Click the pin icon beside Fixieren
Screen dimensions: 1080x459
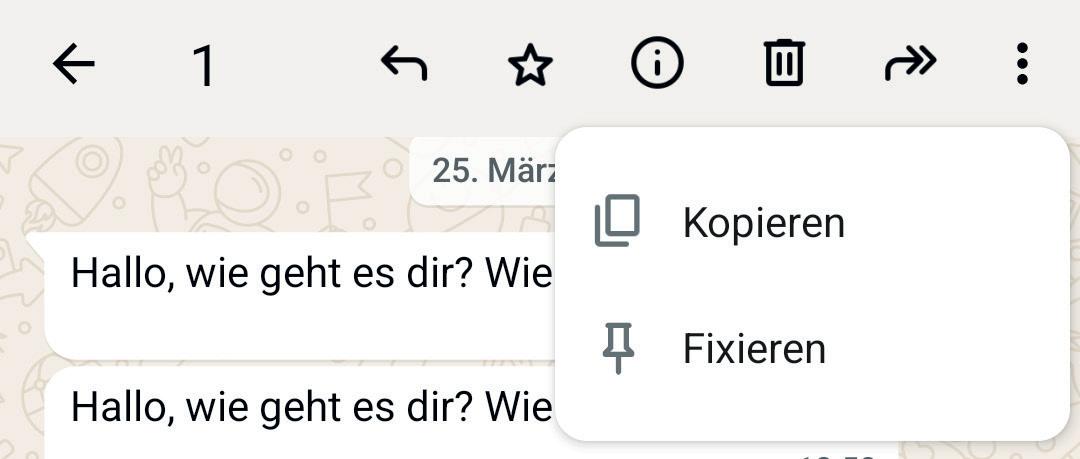[x=618, y=349]
